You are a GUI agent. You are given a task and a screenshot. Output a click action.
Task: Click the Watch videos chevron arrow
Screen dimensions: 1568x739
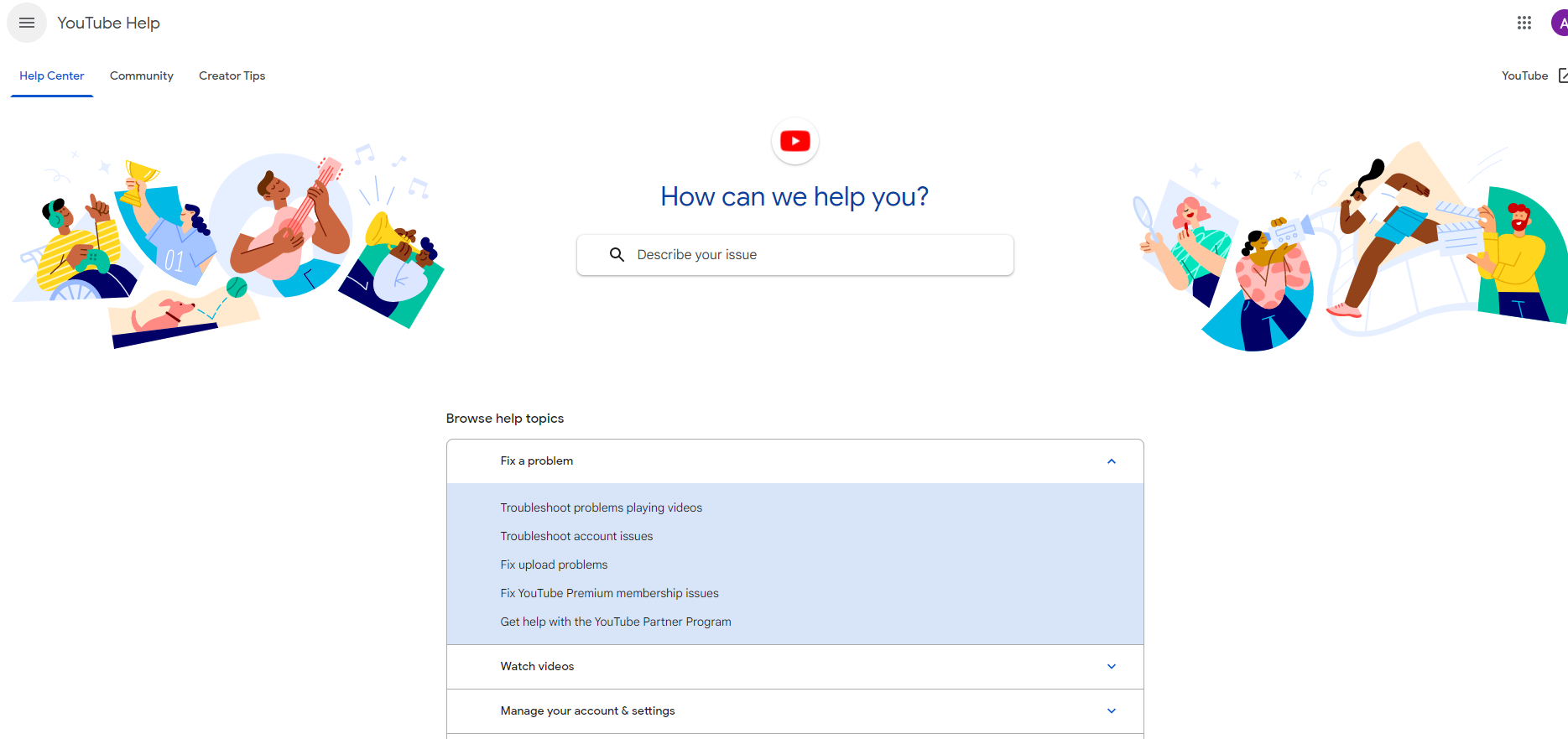pyautogui.click(x=1112, y=667)
